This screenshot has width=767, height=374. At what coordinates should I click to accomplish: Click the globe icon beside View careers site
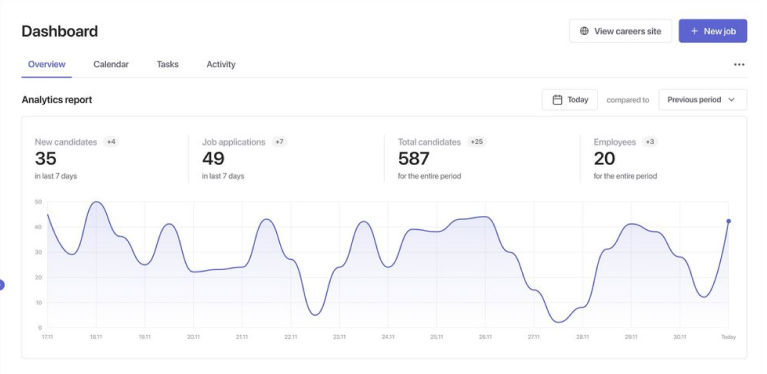tap(584, 31)
